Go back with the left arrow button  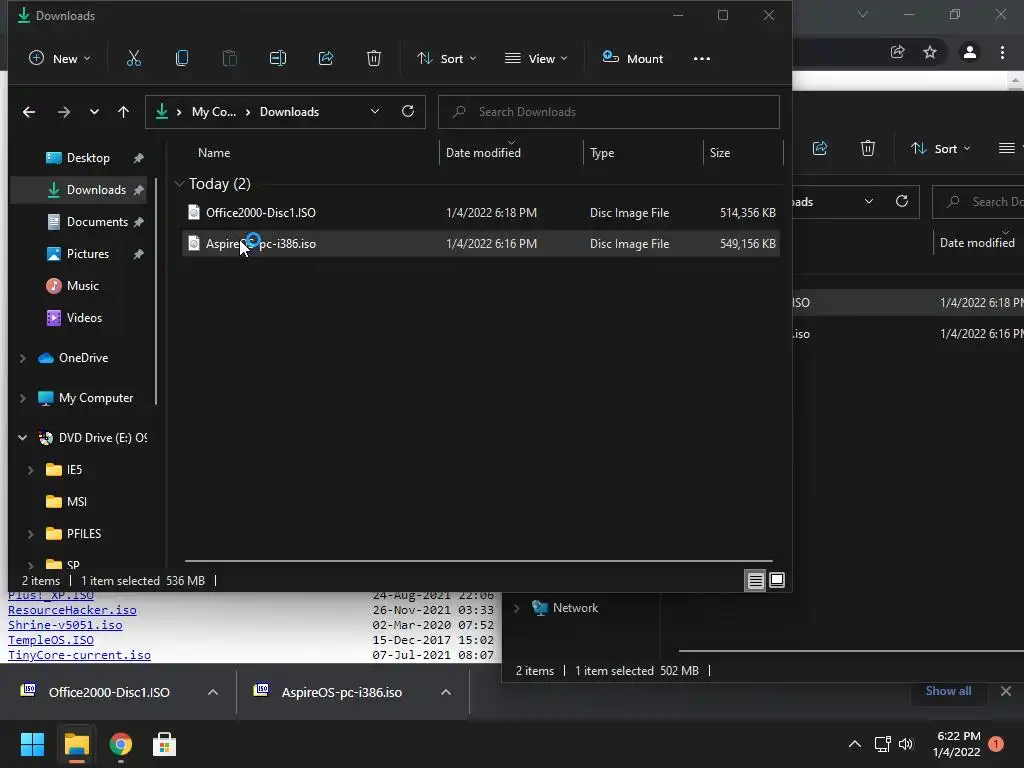(29, 112)
